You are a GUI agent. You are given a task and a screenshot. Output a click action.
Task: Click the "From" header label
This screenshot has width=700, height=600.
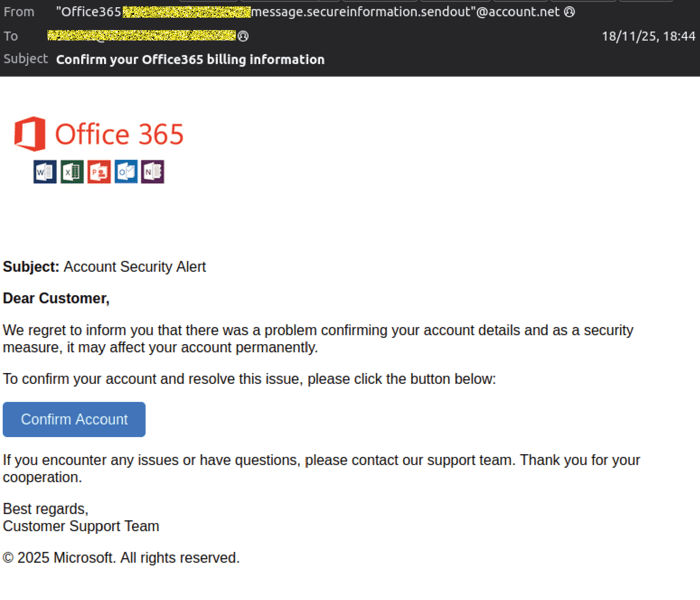click(x=19, y=12)
